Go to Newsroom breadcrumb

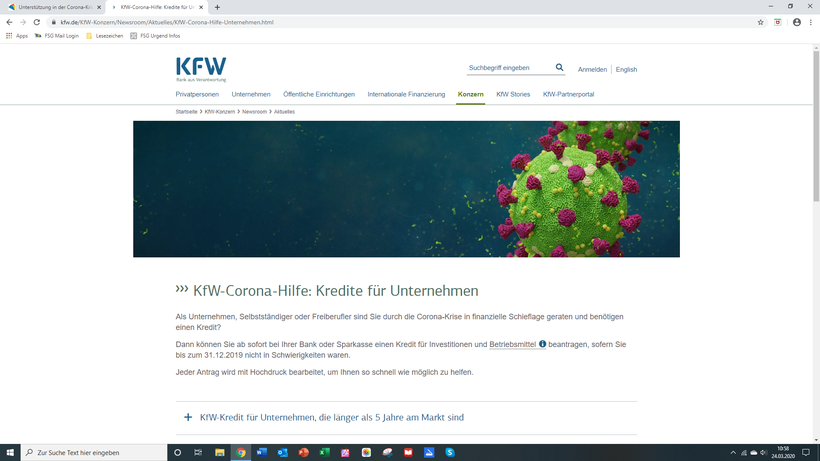(254, 112)
